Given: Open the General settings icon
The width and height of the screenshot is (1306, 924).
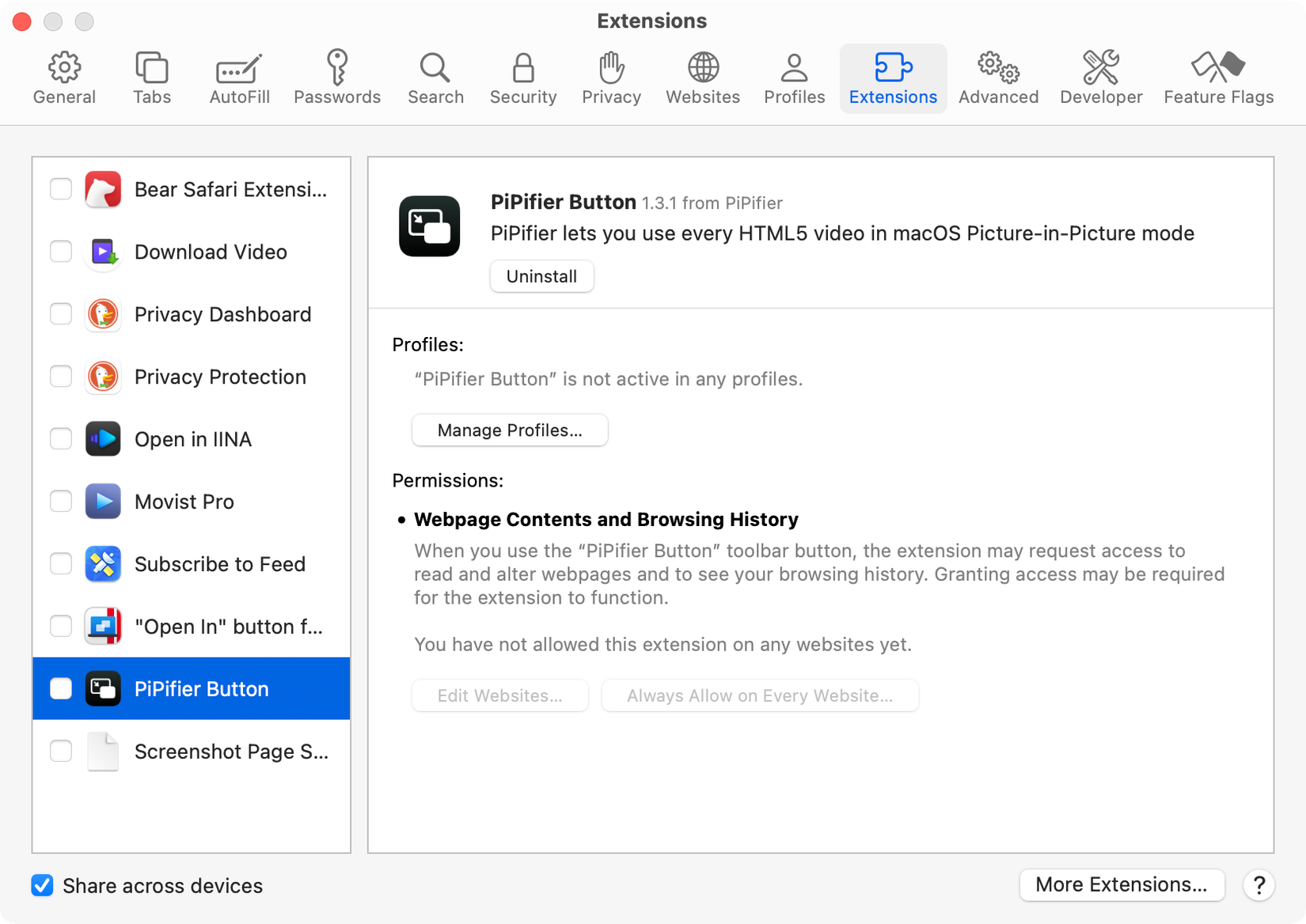Looking at the screenshot, I should pos(64,75).
